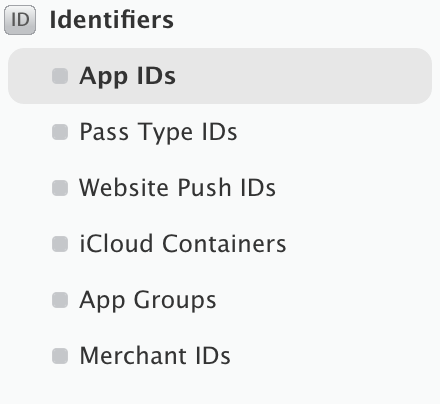This screenshot has height=404, width=440.
Task: Click the square bullet next to iCloud Containers
Action: pyautogui.click(x=60, y=244)
